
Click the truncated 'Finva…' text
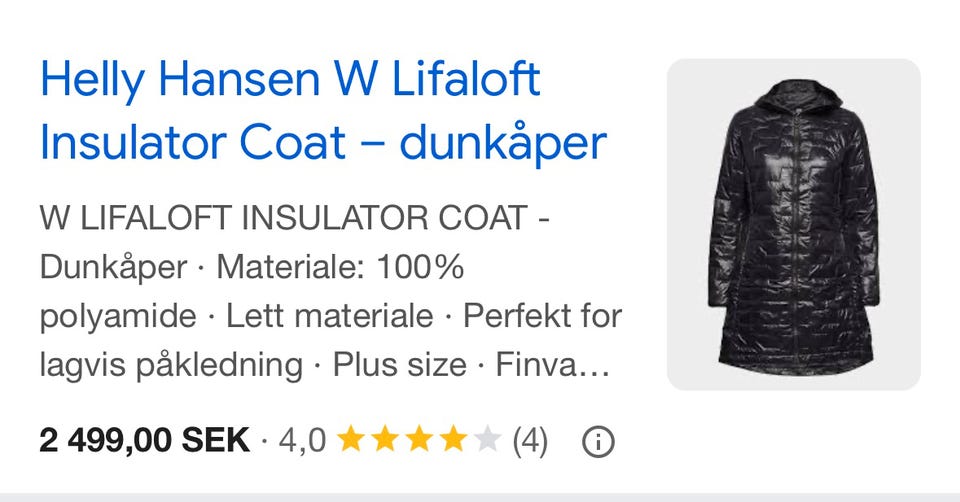tap(553, 365)
